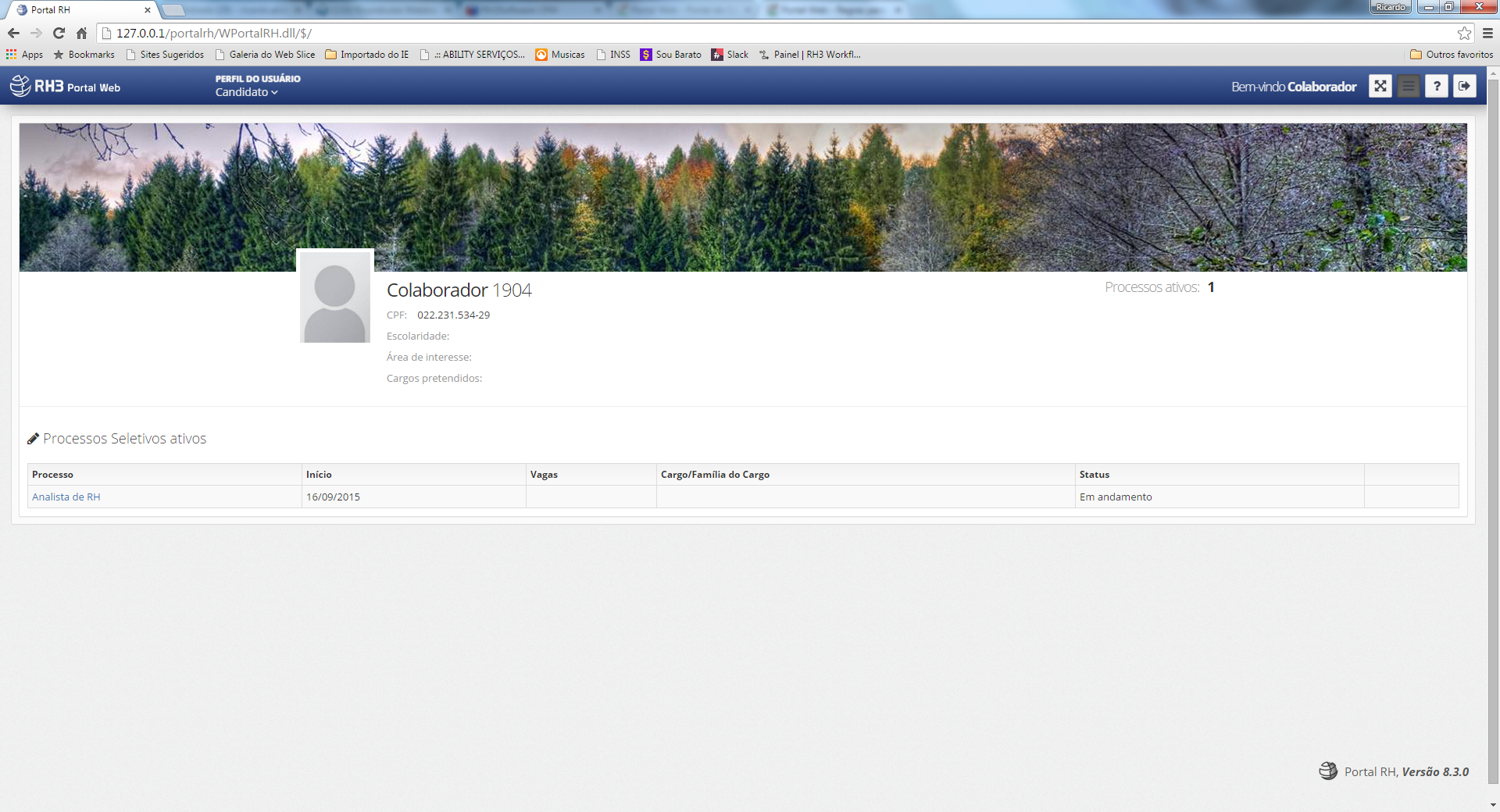Select the Portal RH browser tab
This screenshot has height=812, width=1500.
tap(78, 10)
